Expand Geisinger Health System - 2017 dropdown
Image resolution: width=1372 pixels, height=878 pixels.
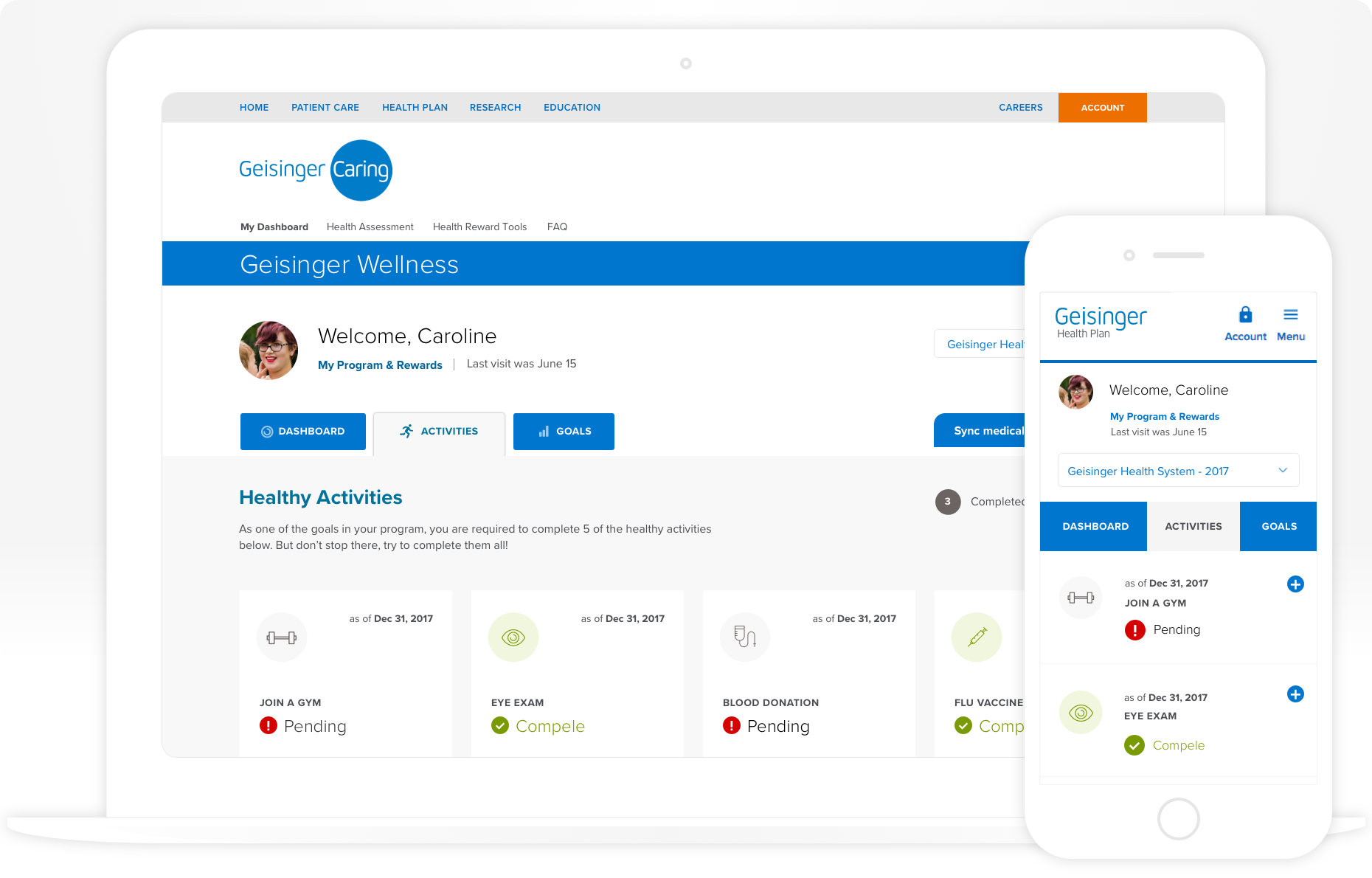click(x=1179, y=471)
